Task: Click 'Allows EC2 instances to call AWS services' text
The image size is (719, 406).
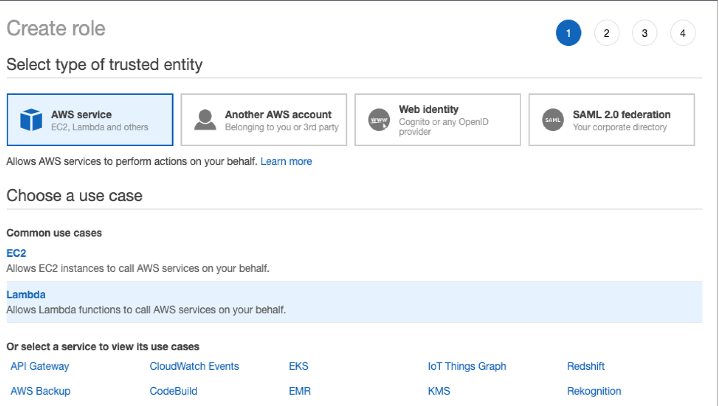Action: (138, 268)
